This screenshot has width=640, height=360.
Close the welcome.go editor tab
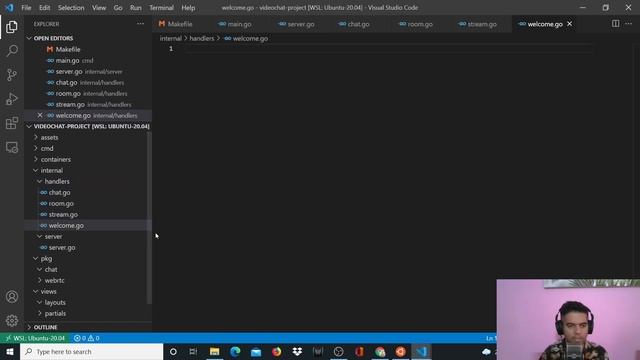point(569,24)
